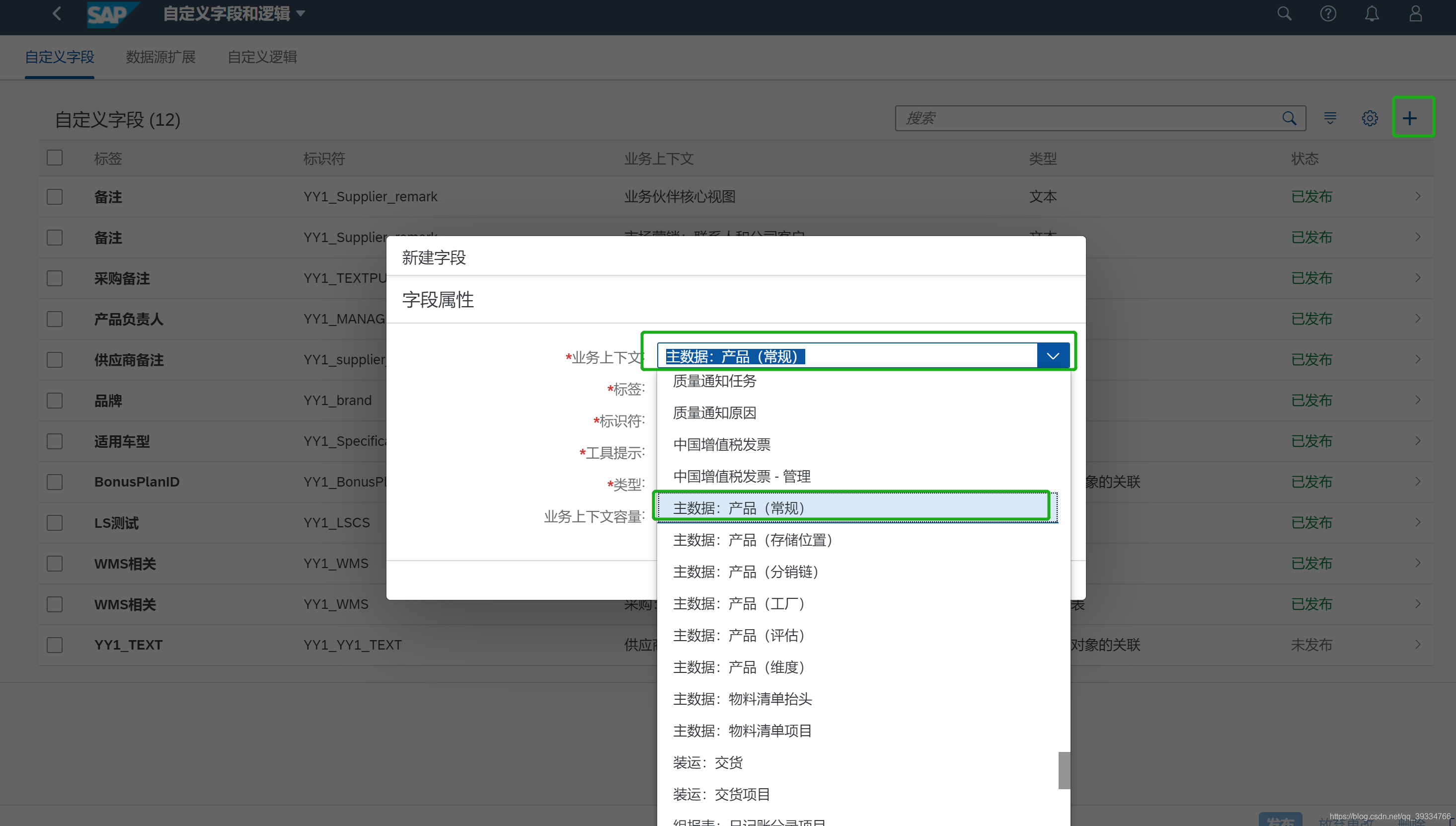The height and width of the screenshot is (826, 1456).
Task: Check the box for 品牌 row
Action: (x=55, y=401)
